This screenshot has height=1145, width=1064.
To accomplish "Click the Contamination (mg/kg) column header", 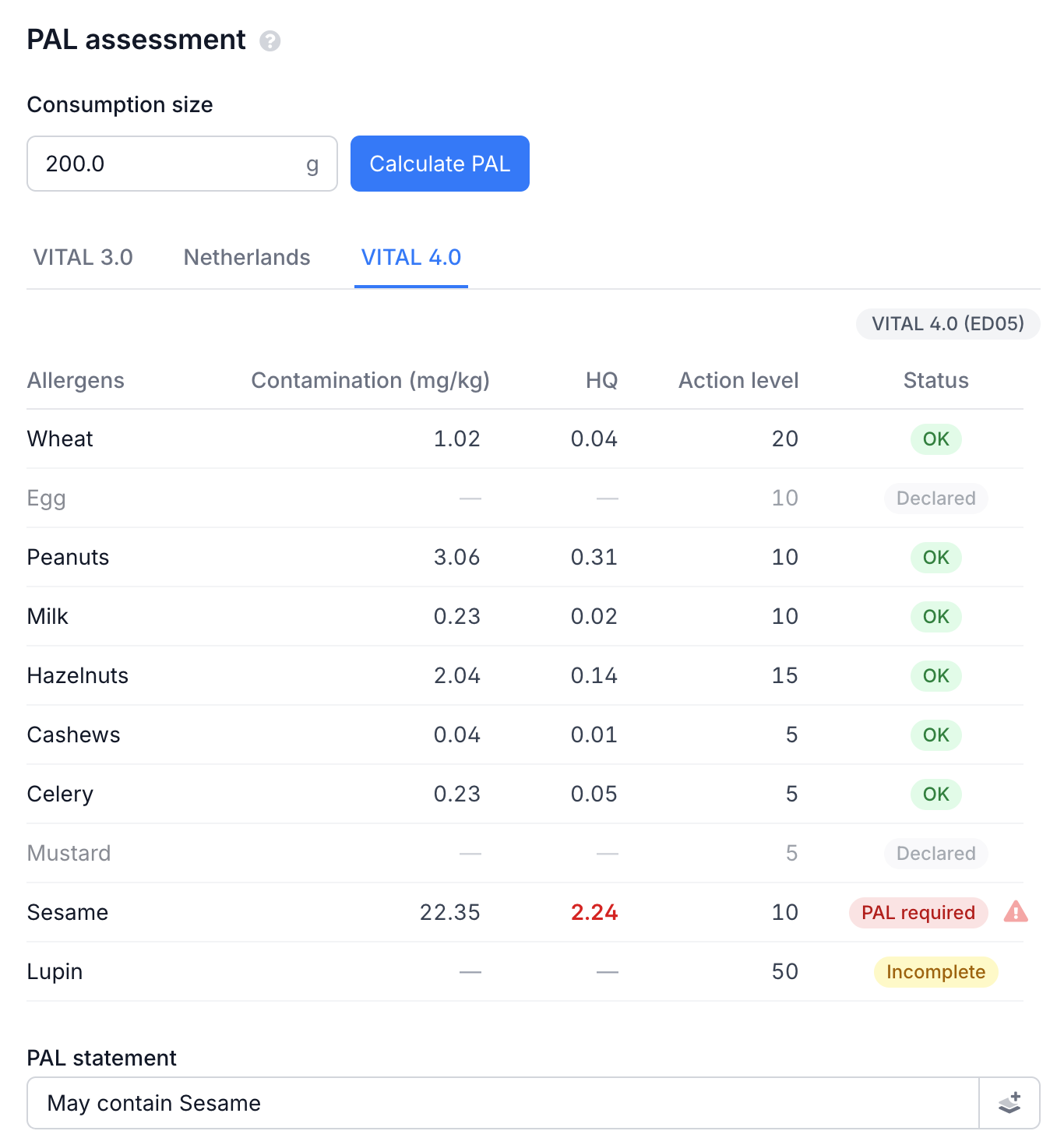I will pyautogui.click(x=370, y=380).
